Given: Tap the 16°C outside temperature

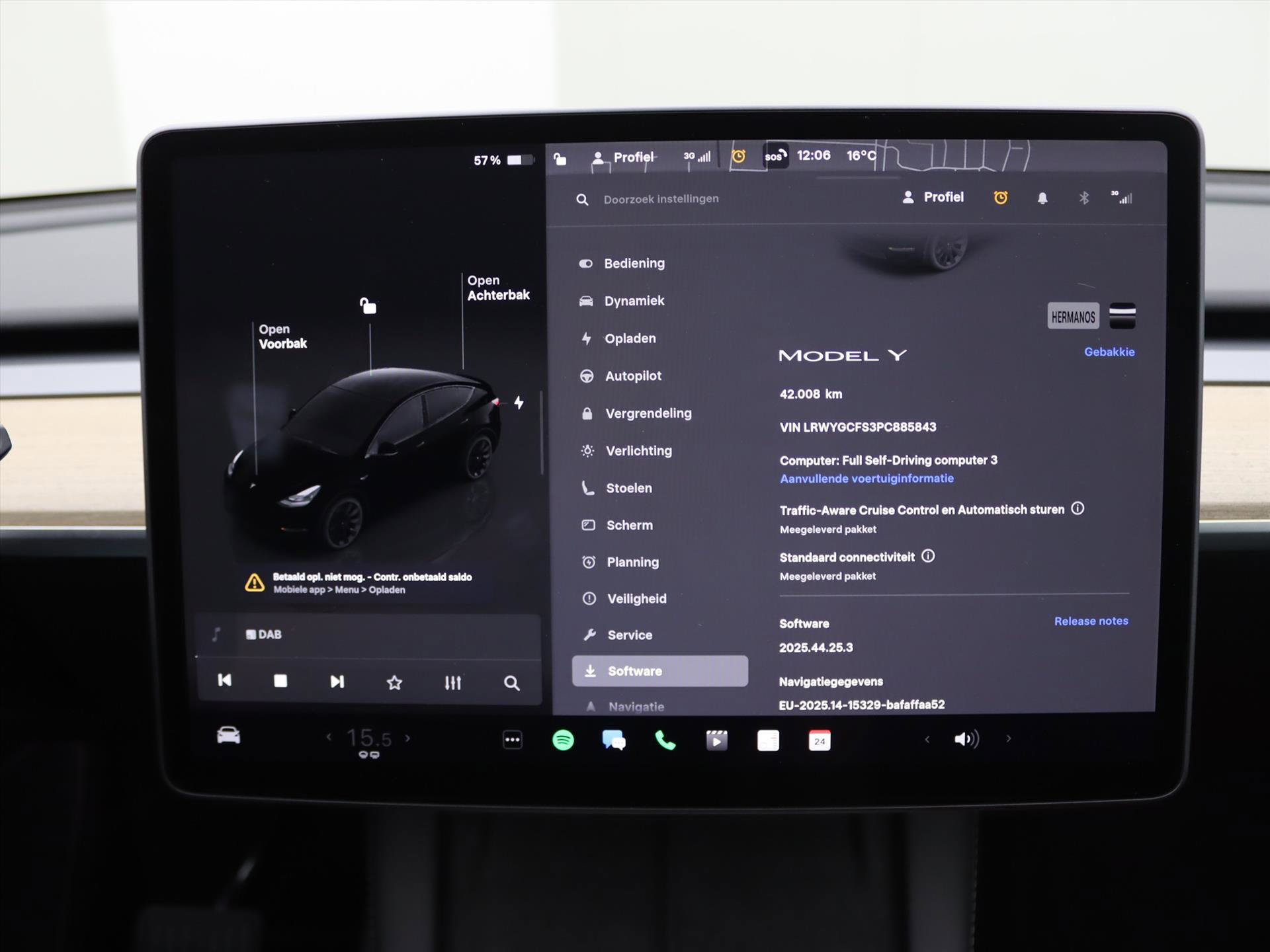Looking at the screenshot, I should point(861,155).
